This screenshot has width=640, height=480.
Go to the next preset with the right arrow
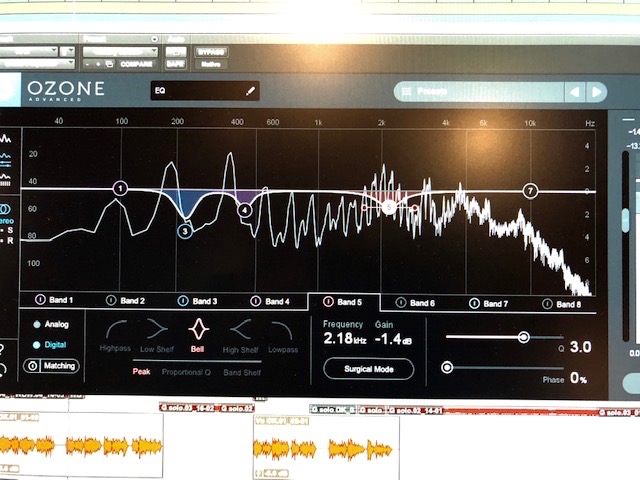596,92
